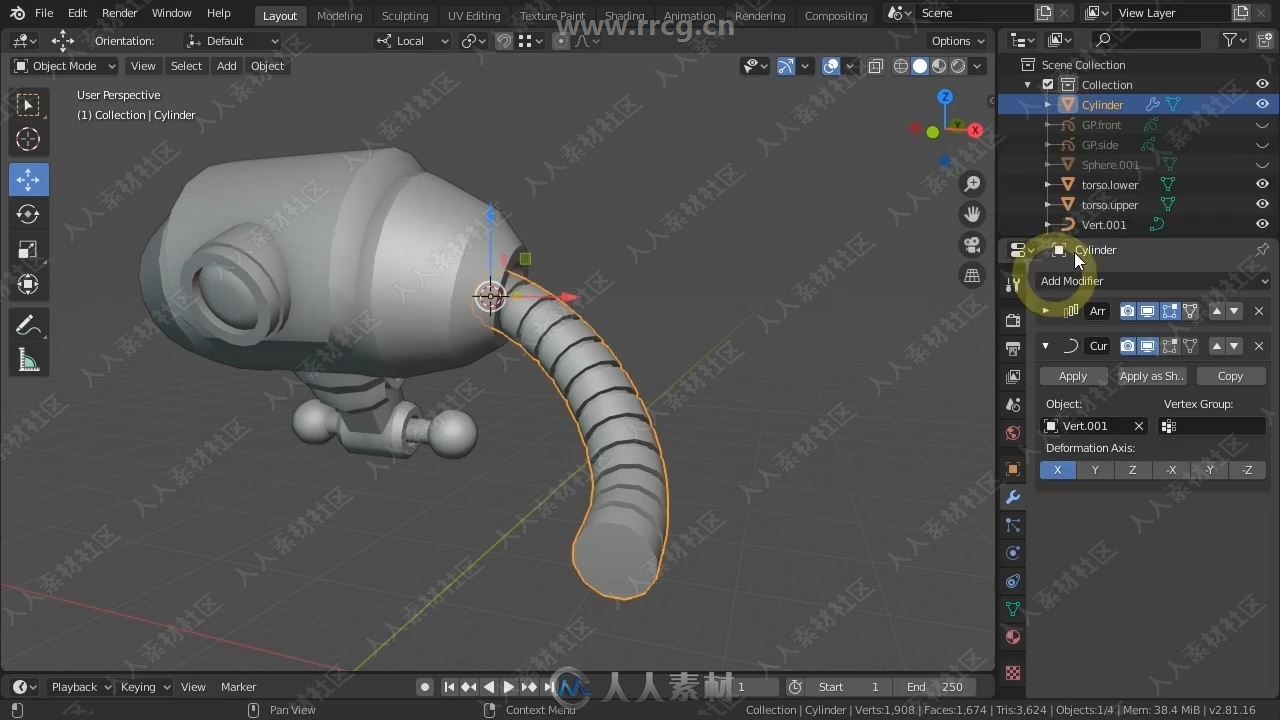Click the viewport pan hand icon
1280x720 pixels.
pos(972,214)
